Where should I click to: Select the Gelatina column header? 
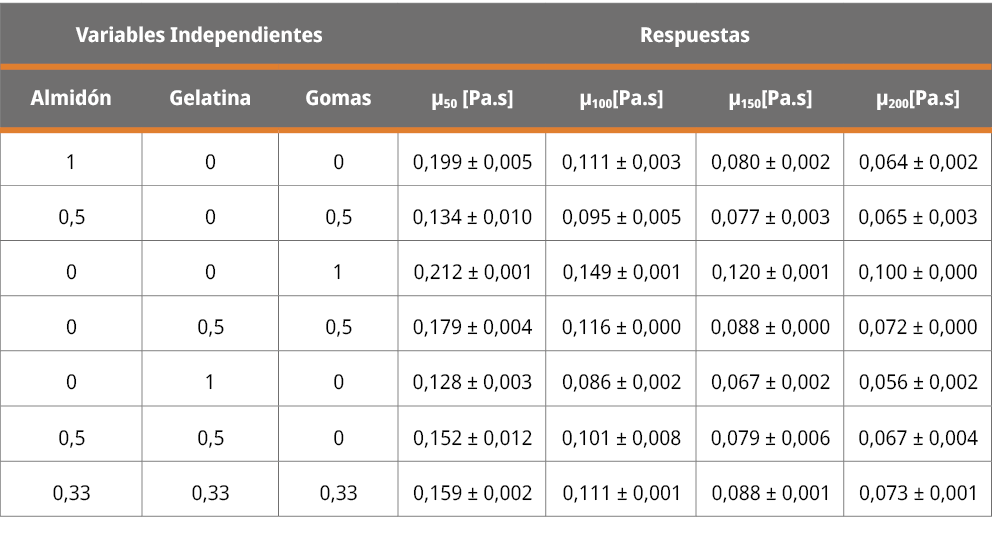(x=210, y=98)
